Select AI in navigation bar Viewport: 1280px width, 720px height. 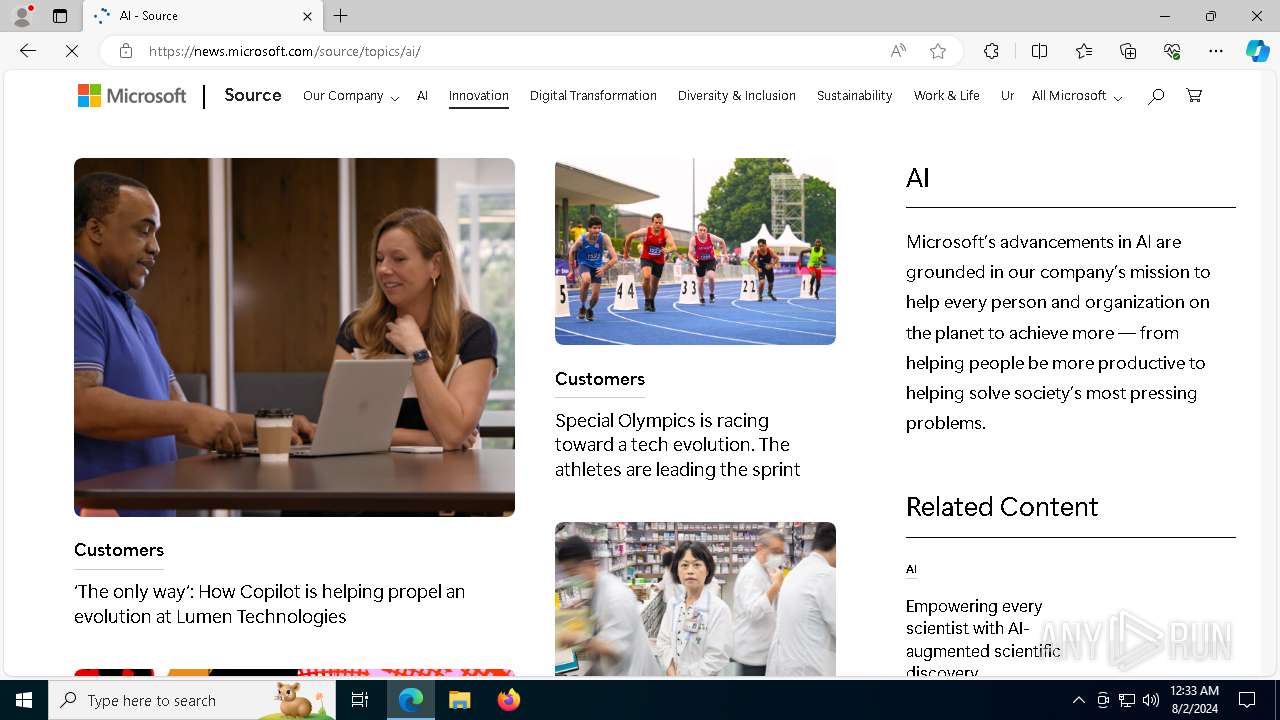pyautogui.click(x=422, y=96)
